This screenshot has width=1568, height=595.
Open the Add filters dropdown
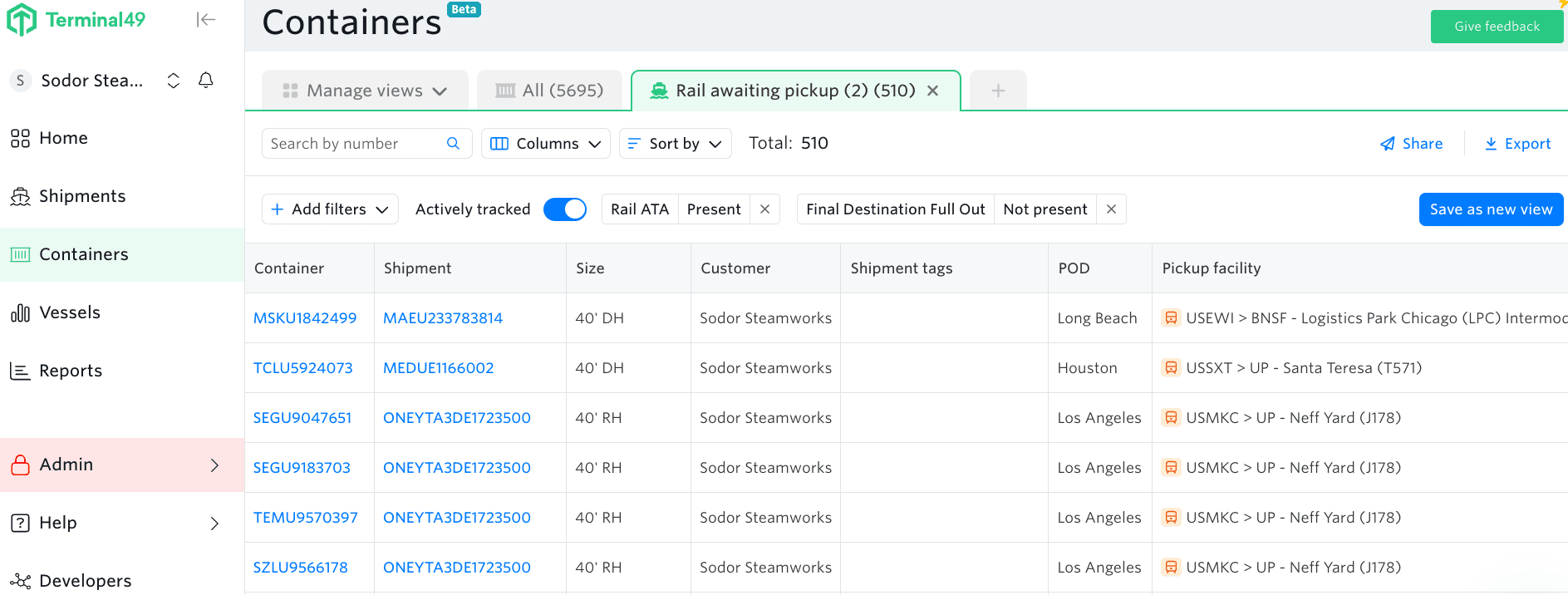point(330,209)
